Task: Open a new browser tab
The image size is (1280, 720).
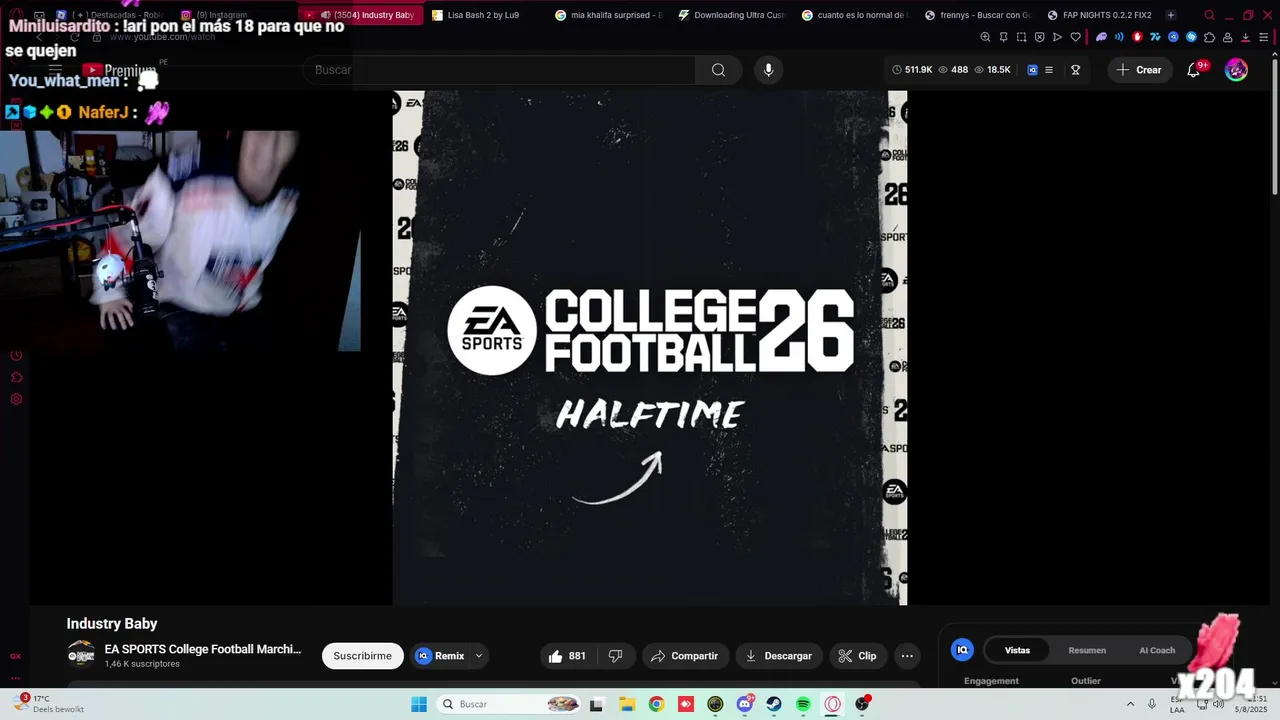Action: click(x=1171, y=15)
